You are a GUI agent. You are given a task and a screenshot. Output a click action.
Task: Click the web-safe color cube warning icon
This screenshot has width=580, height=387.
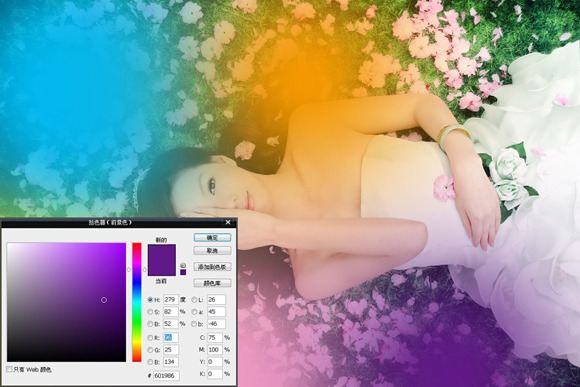tap(183, 265)
